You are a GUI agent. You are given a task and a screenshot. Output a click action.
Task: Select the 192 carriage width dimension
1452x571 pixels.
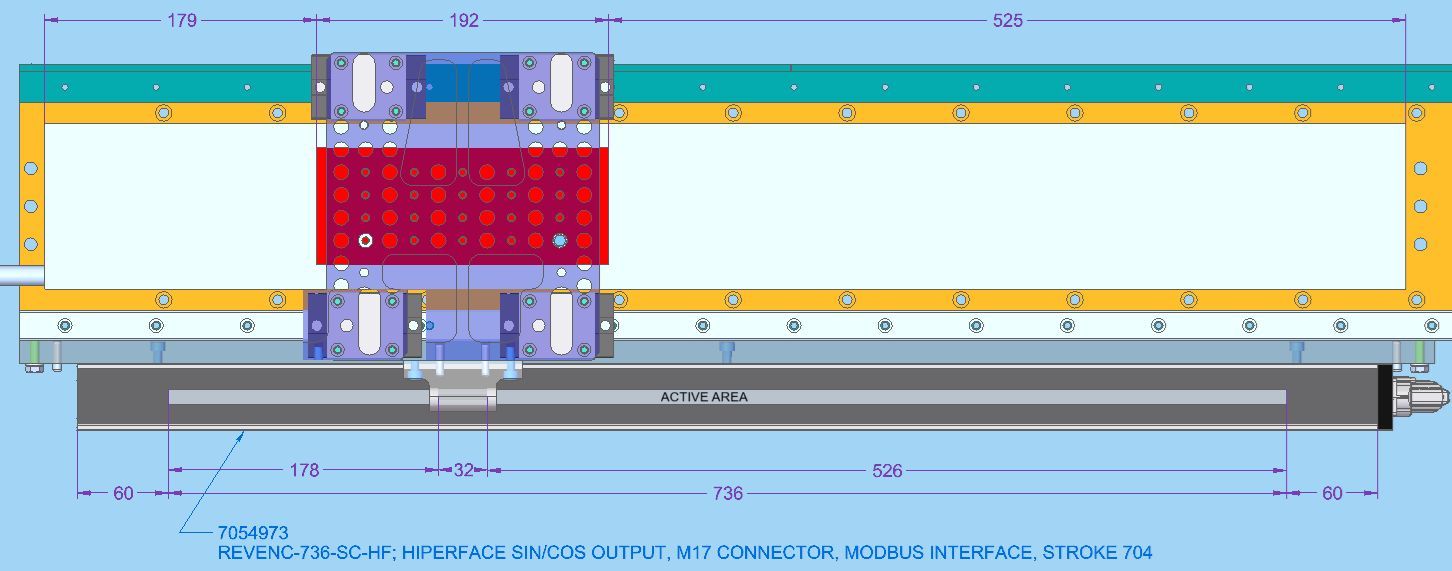pos(464,20)
